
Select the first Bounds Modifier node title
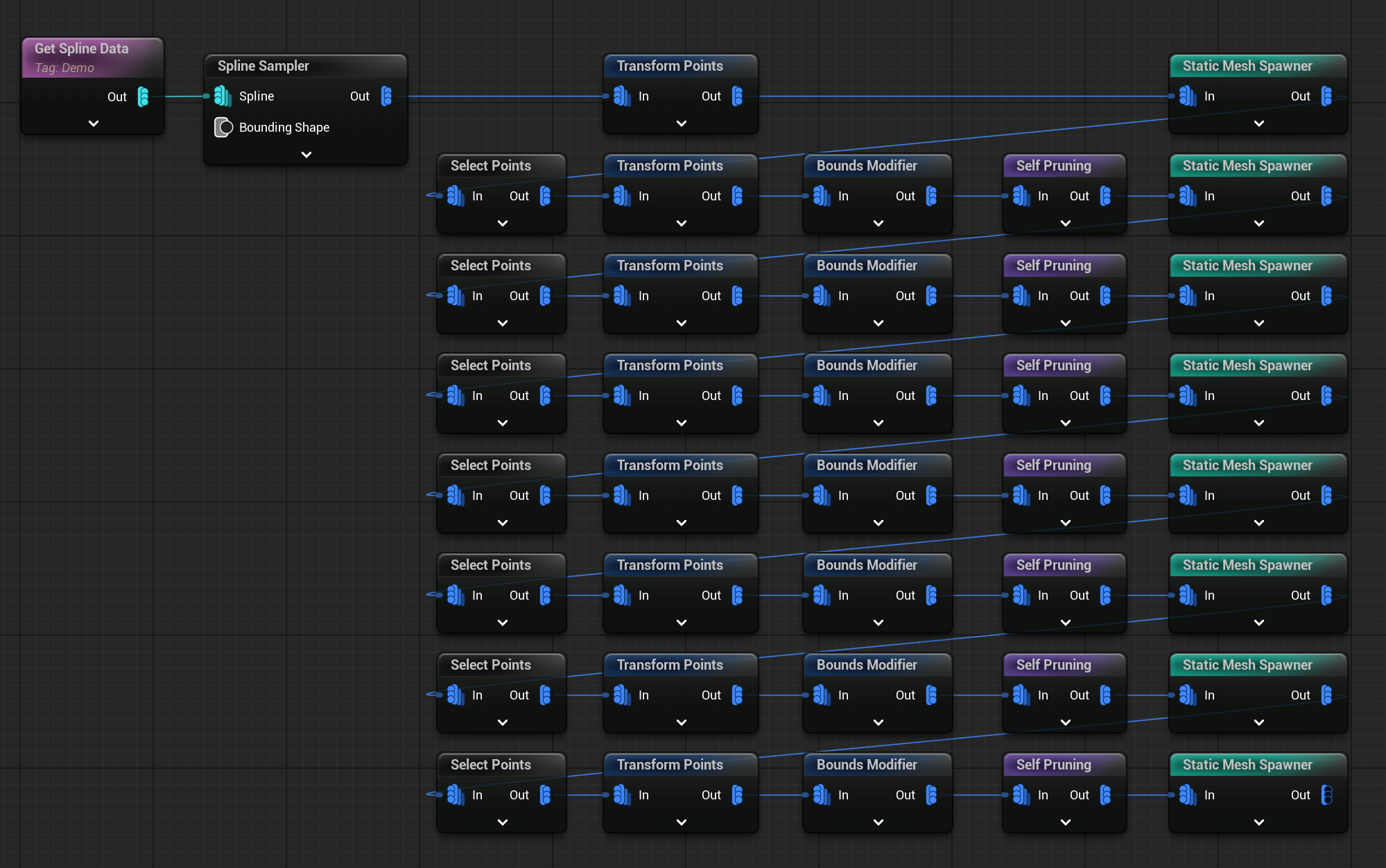coord(867,166)
